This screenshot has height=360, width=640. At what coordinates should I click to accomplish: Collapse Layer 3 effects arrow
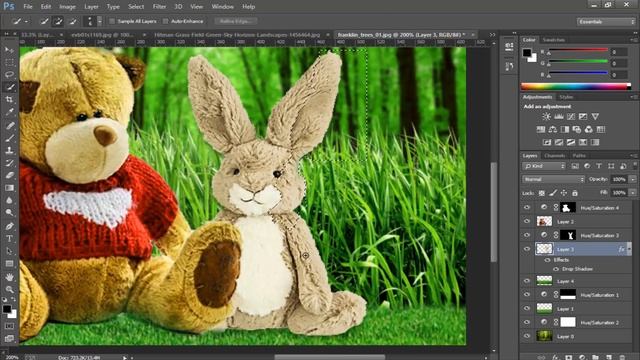click(629, 249)
